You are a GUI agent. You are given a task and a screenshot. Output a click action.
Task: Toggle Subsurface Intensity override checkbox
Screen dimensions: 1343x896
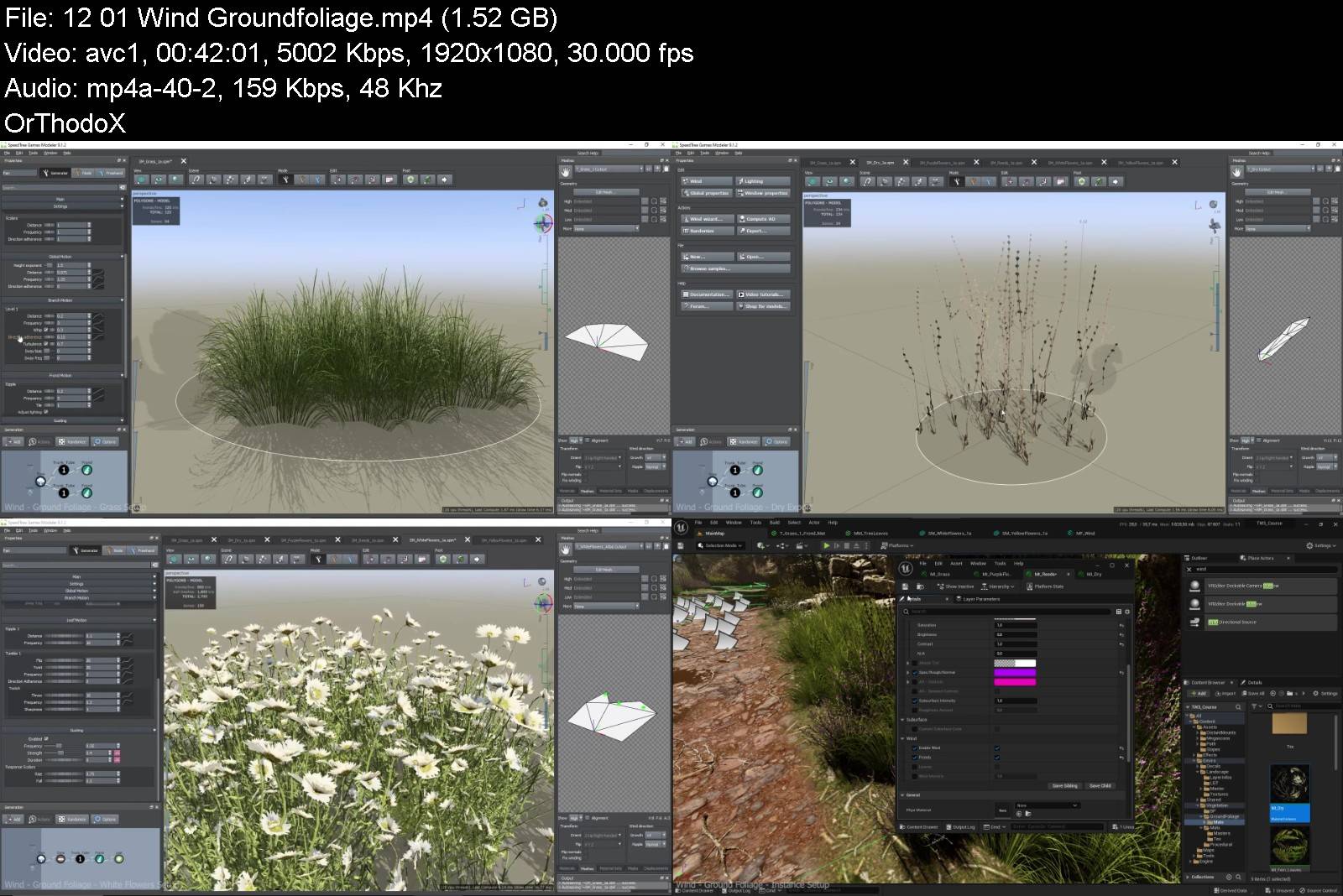[915, 701]
